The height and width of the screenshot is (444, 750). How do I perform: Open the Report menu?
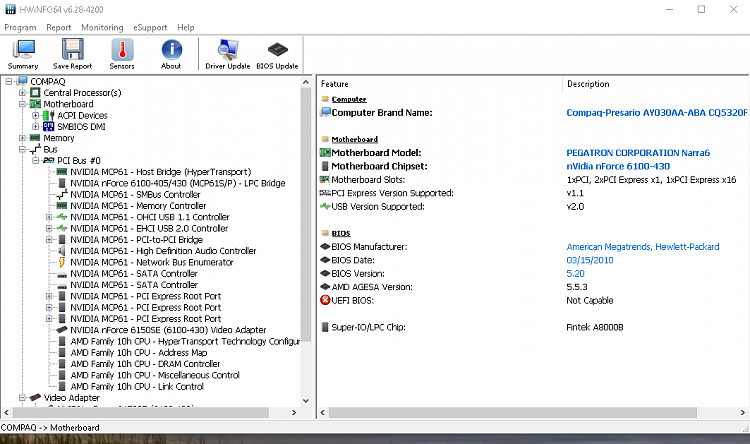(x=58, y=27)
